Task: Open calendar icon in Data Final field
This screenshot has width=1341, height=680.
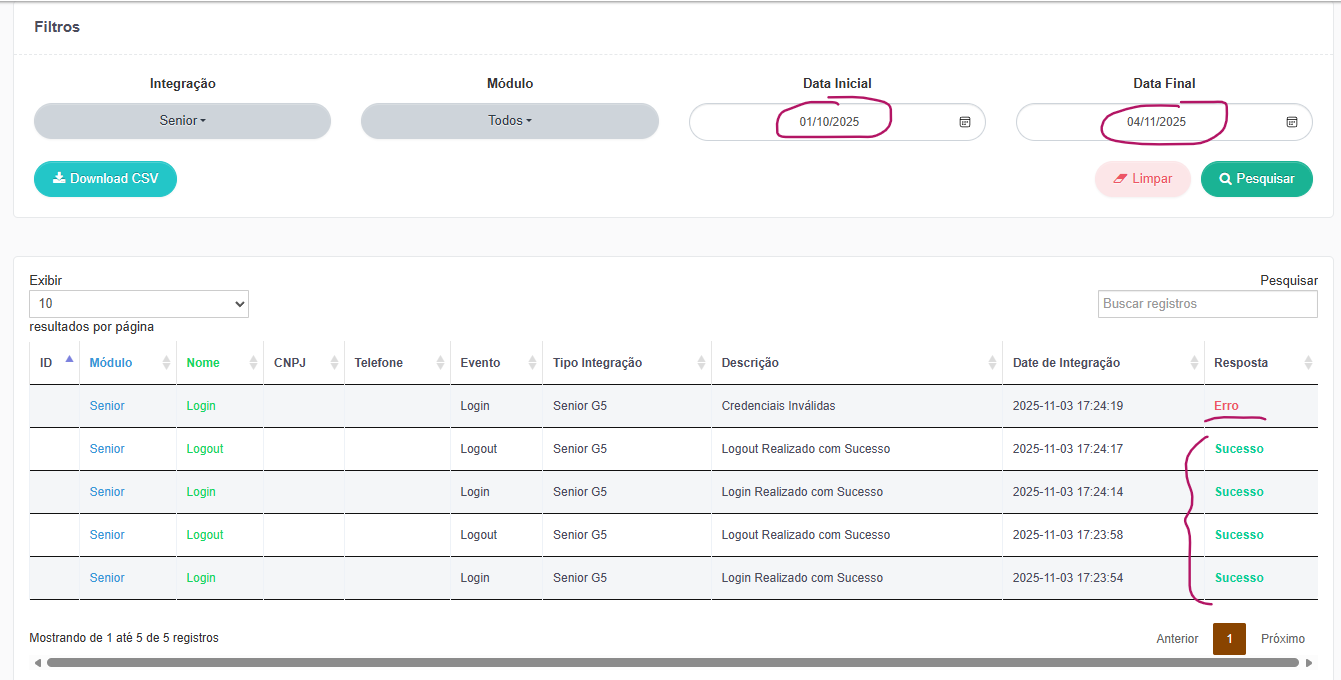Action: point(1292,122)
